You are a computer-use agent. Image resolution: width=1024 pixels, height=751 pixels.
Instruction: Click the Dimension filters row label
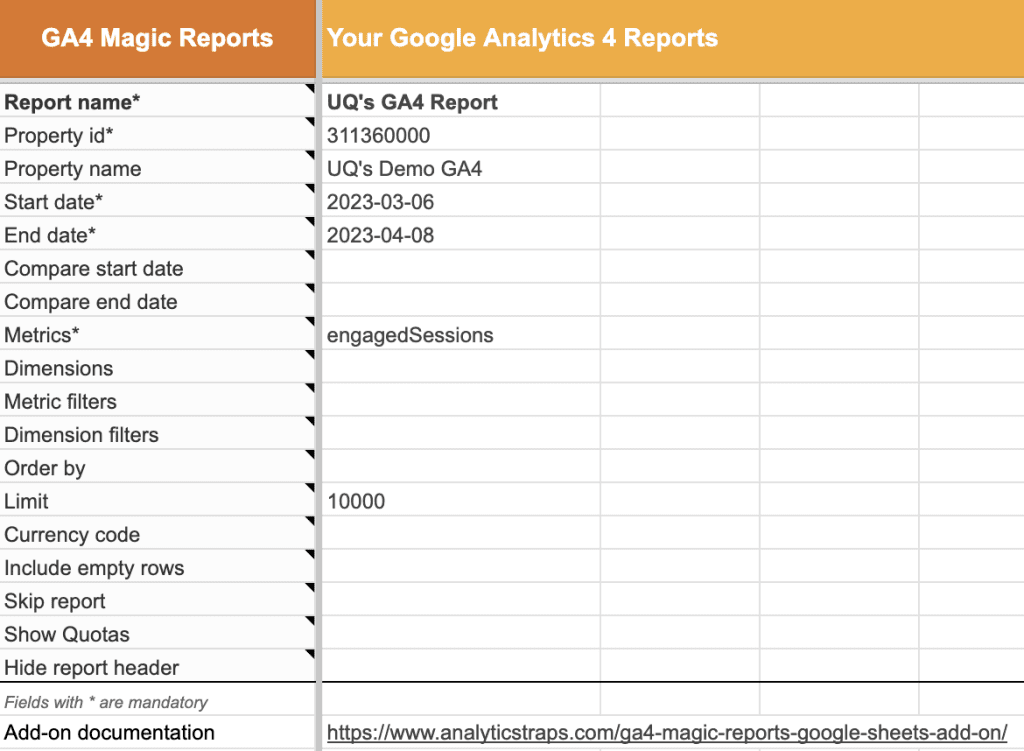(x=82, y=434)
